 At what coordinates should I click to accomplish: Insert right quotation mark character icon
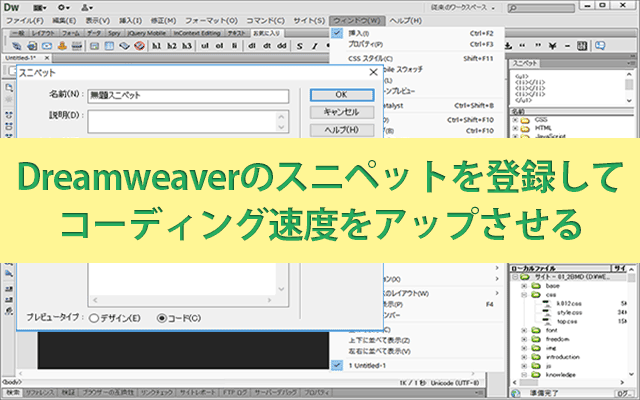point(538,46)
